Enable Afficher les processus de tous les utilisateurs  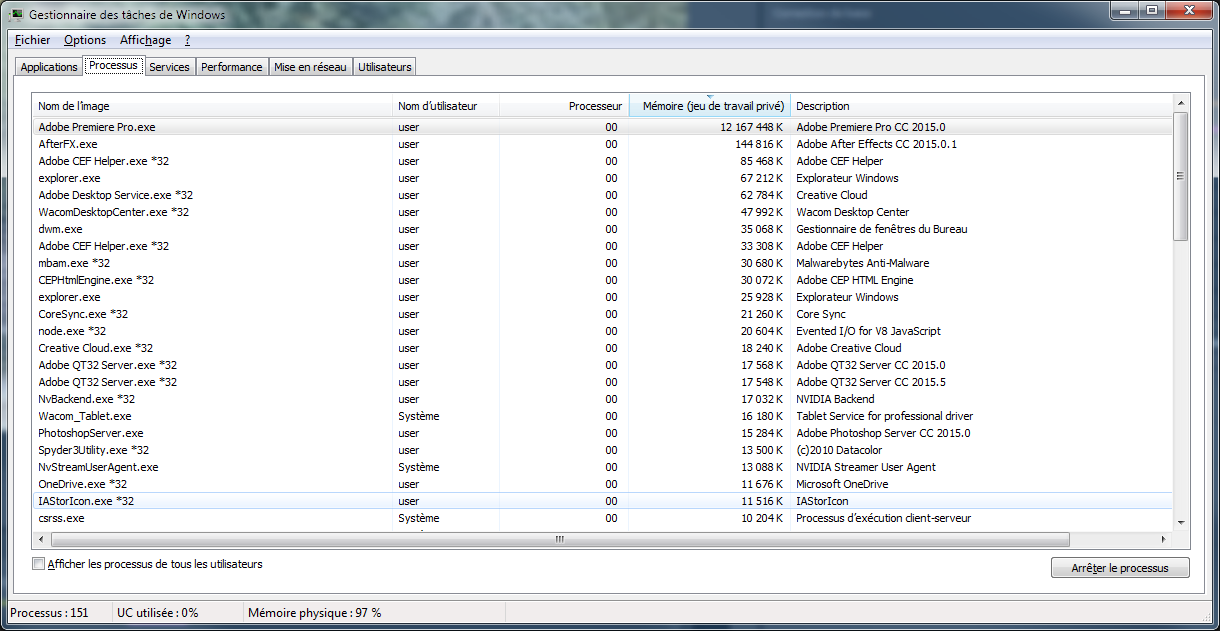[x=39, y=564]
